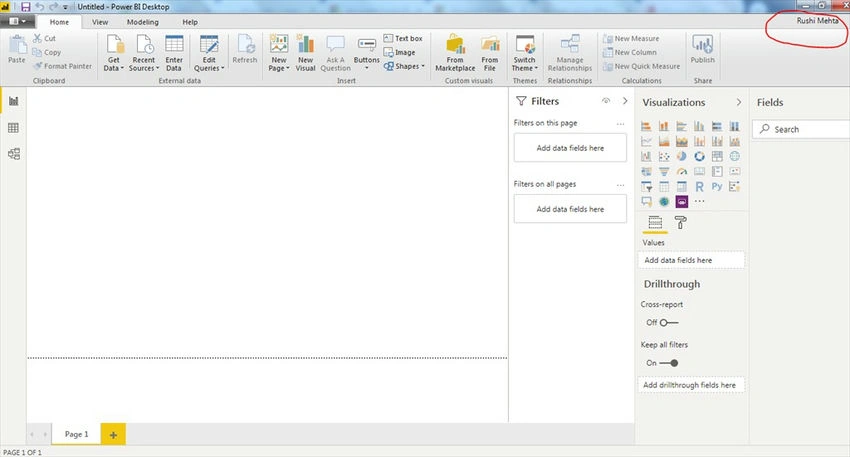Select the Scatter chart visual

pyautogui.click(x=664, y=157)
